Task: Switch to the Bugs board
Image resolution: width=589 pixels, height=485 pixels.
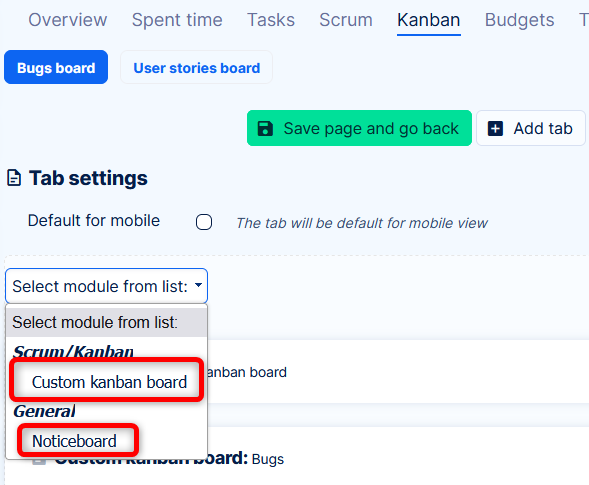Action: [56, 67]
